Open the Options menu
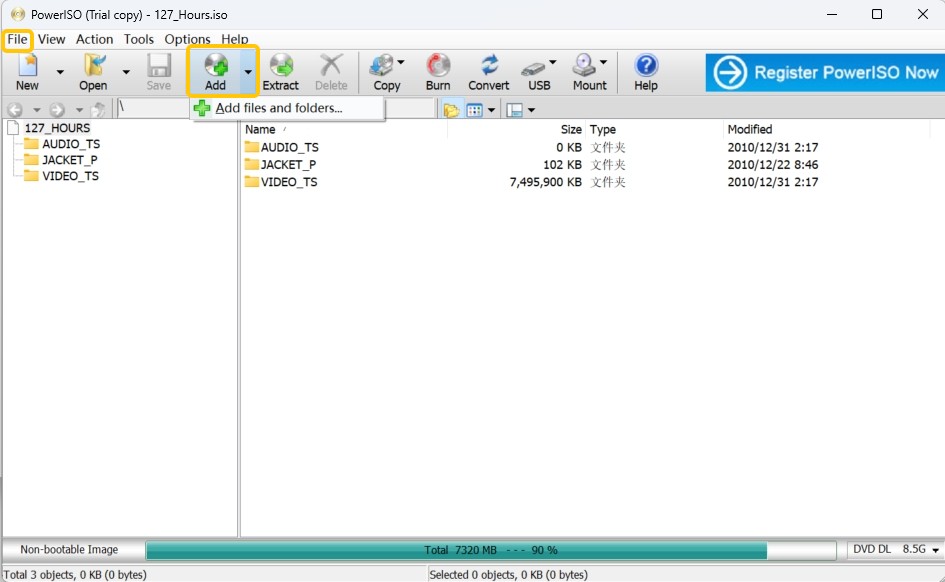 [186, 39]
